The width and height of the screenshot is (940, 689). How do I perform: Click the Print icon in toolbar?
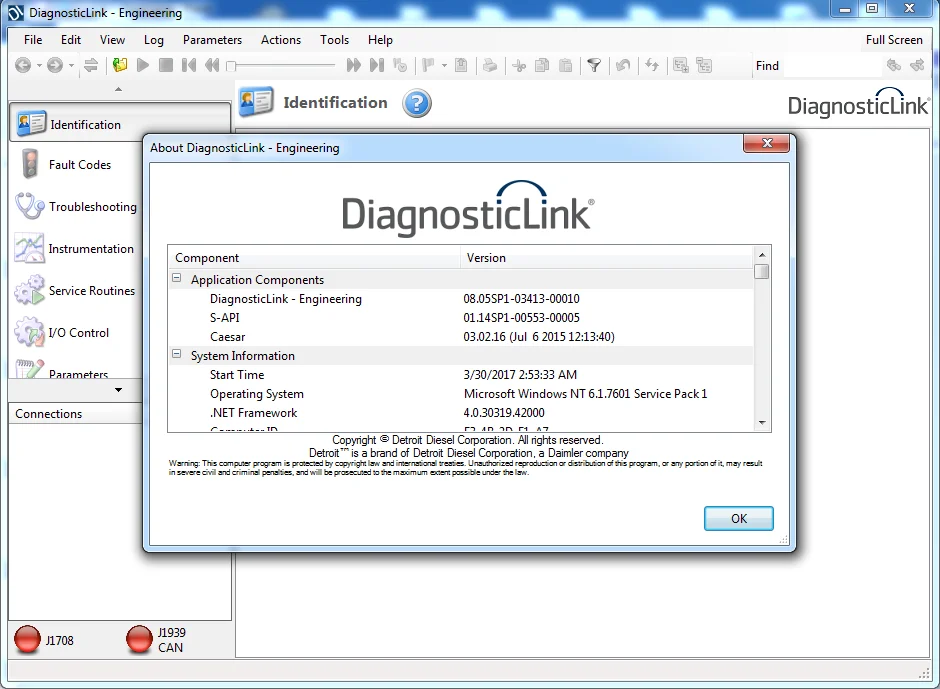490,65
